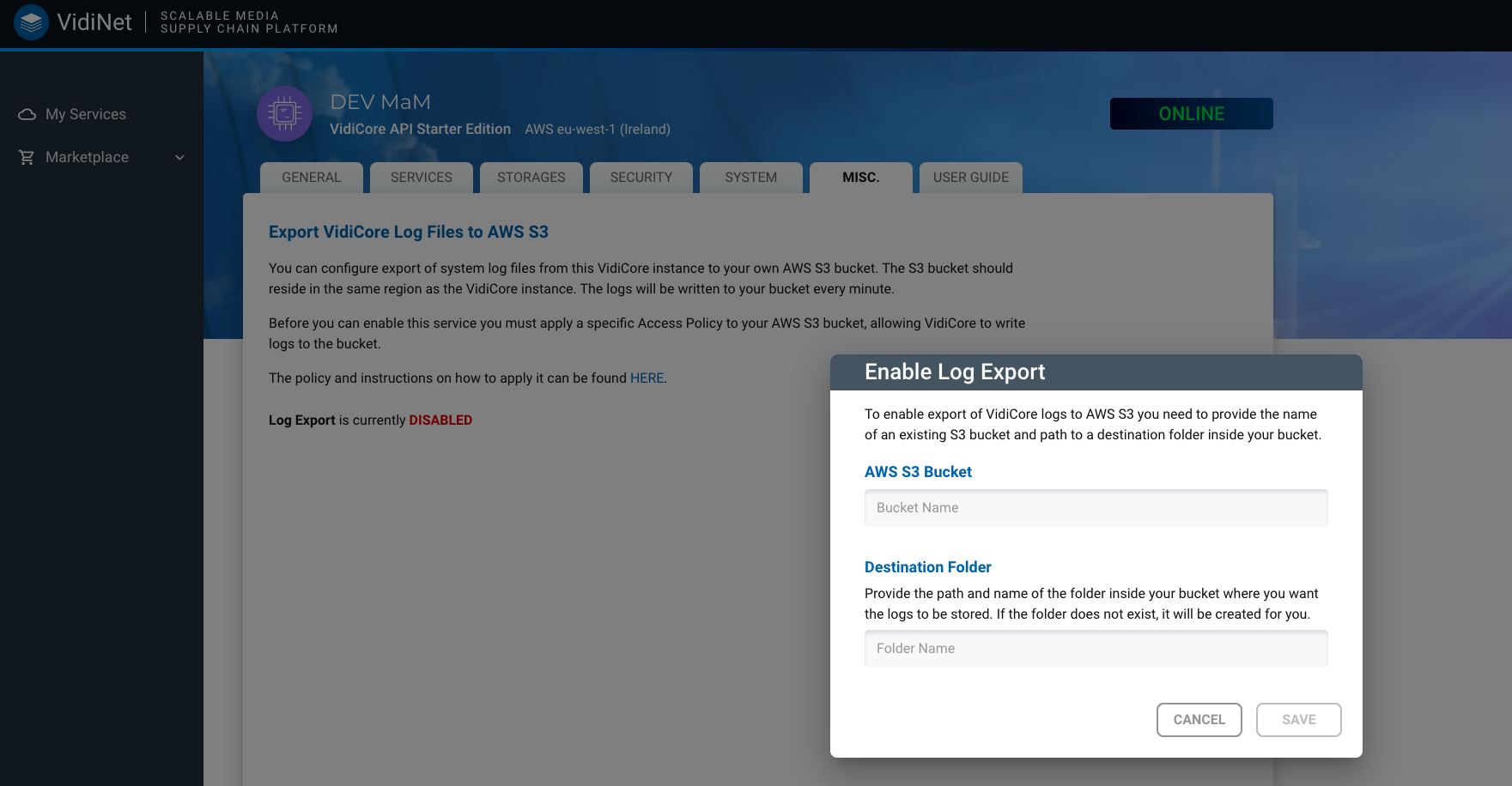Switch to the System tab

coord(751,178)
